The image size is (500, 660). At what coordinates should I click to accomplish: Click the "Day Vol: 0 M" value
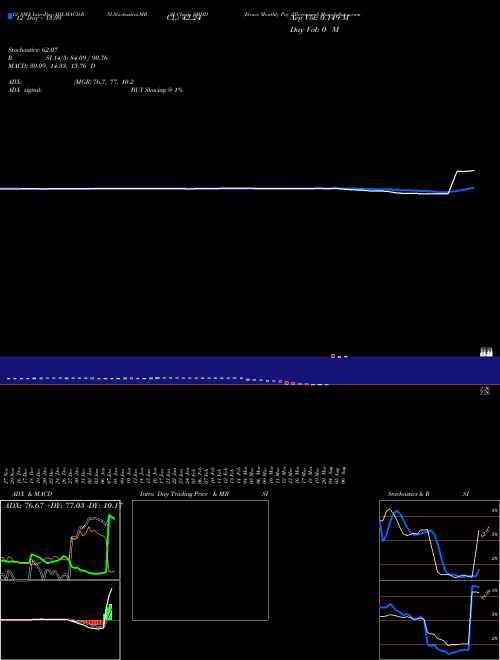coord(314,30)
